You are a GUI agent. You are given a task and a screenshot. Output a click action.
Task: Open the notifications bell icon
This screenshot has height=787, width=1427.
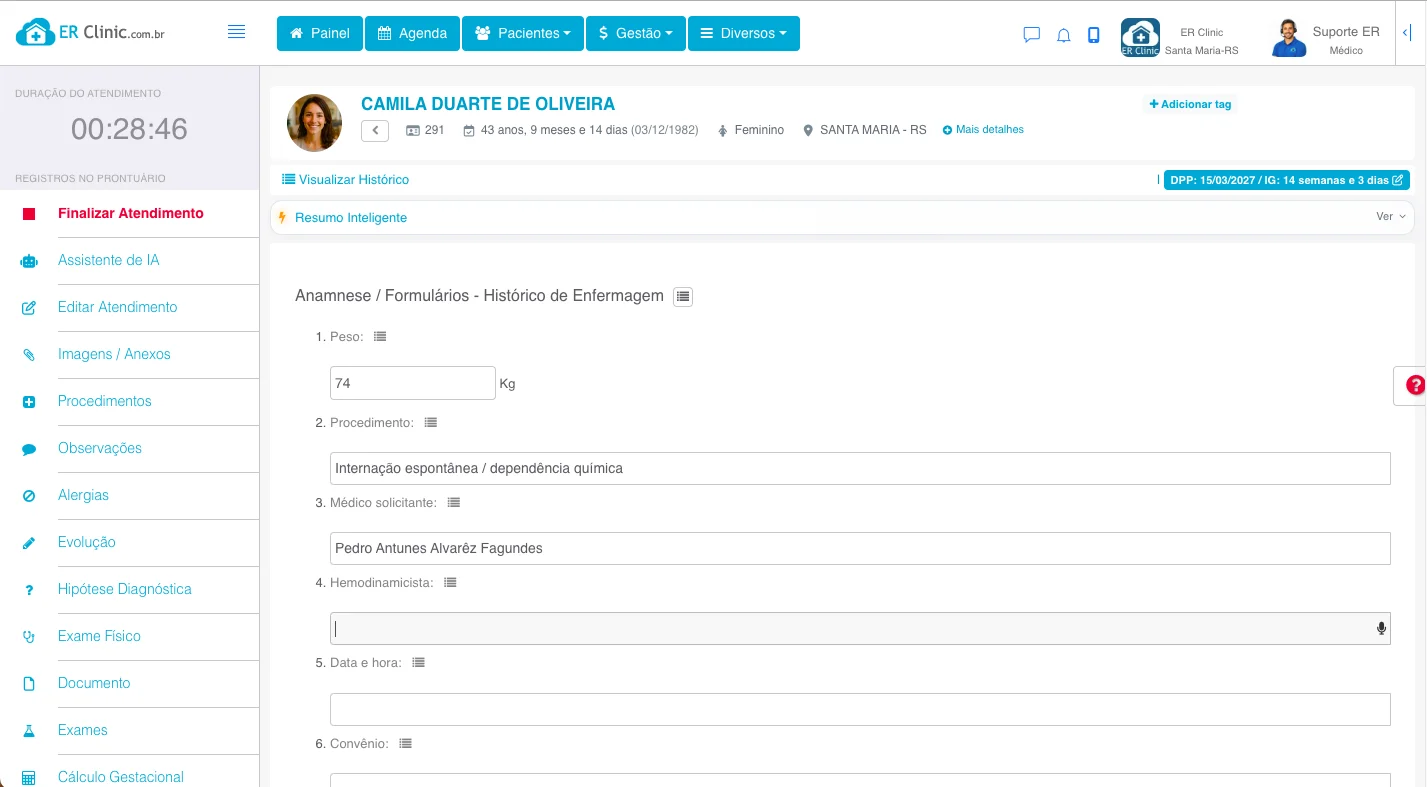coord(1064,35)
